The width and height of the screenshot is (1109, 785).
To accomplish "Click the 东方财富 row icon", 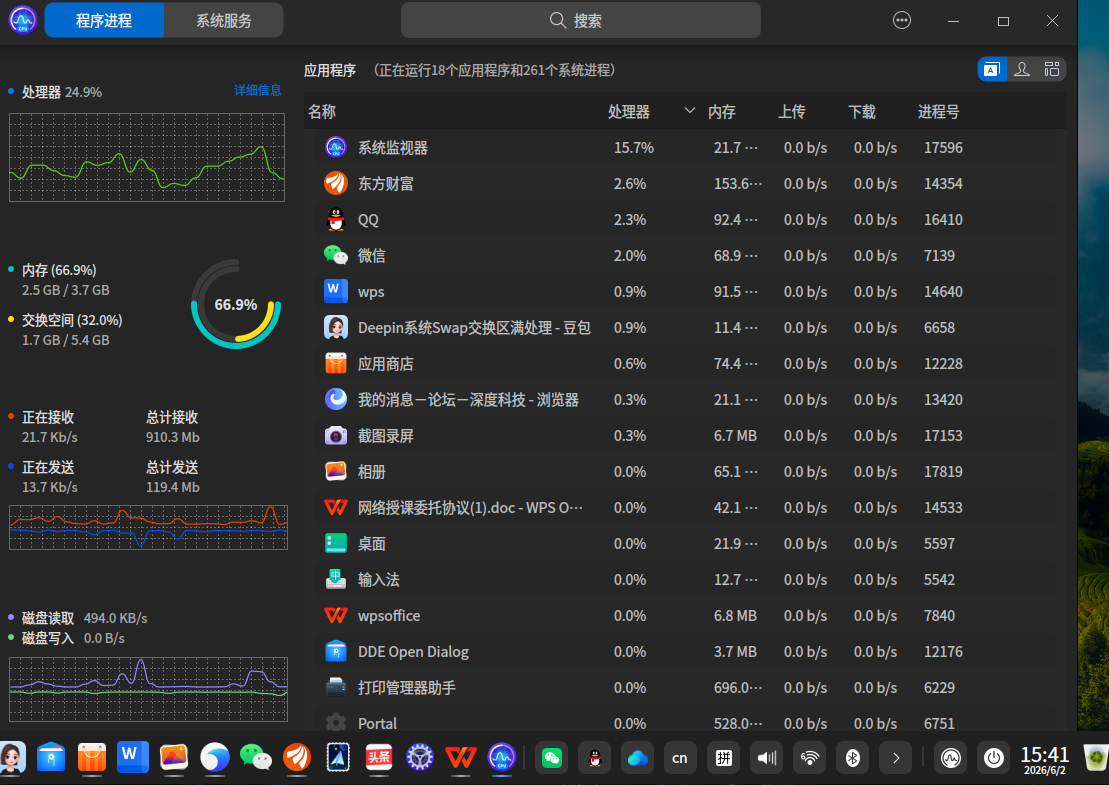I will click(x=336, y=183).
